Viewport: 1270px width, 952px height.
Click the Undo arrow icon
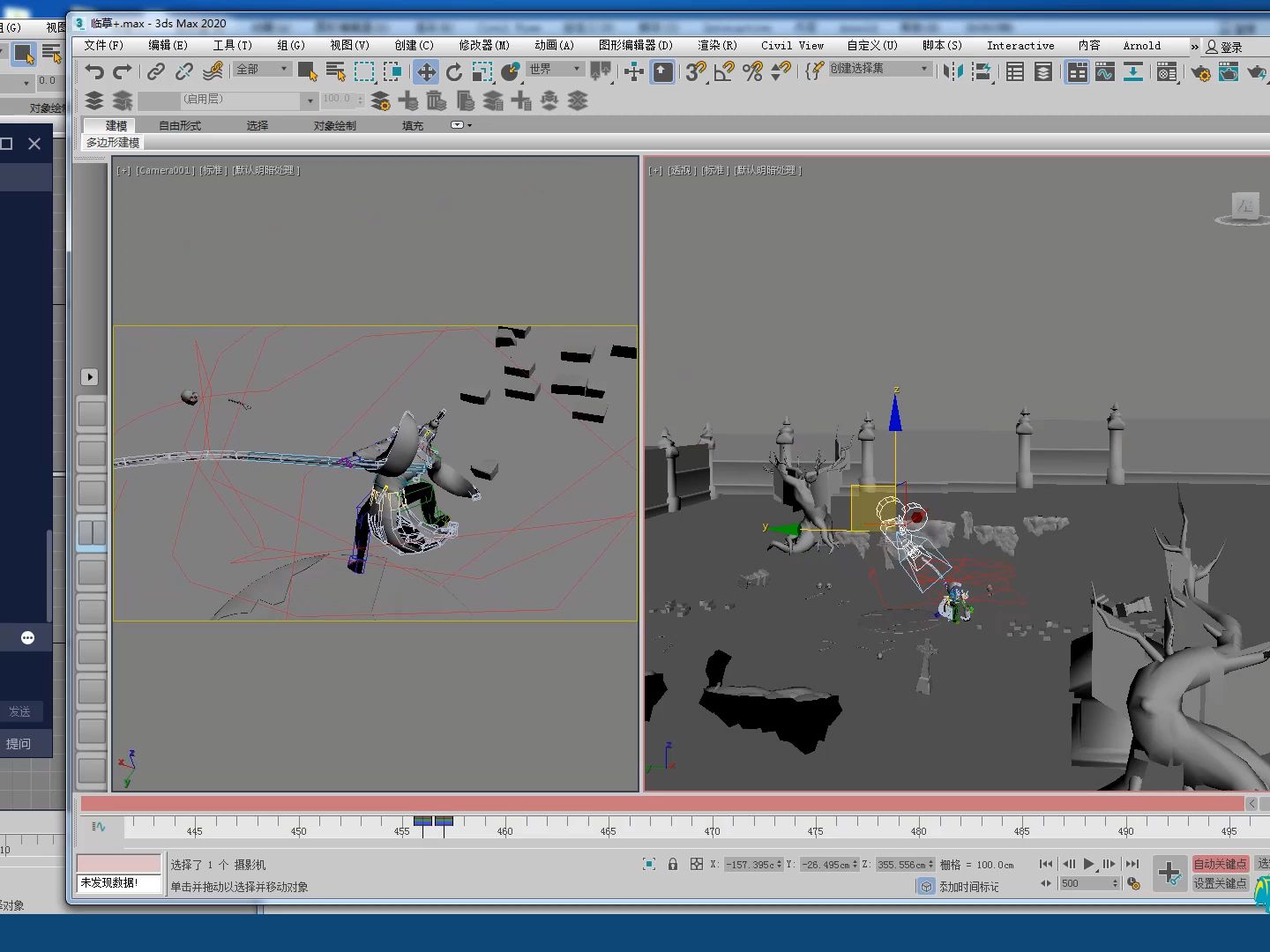[x=94, y=71]
